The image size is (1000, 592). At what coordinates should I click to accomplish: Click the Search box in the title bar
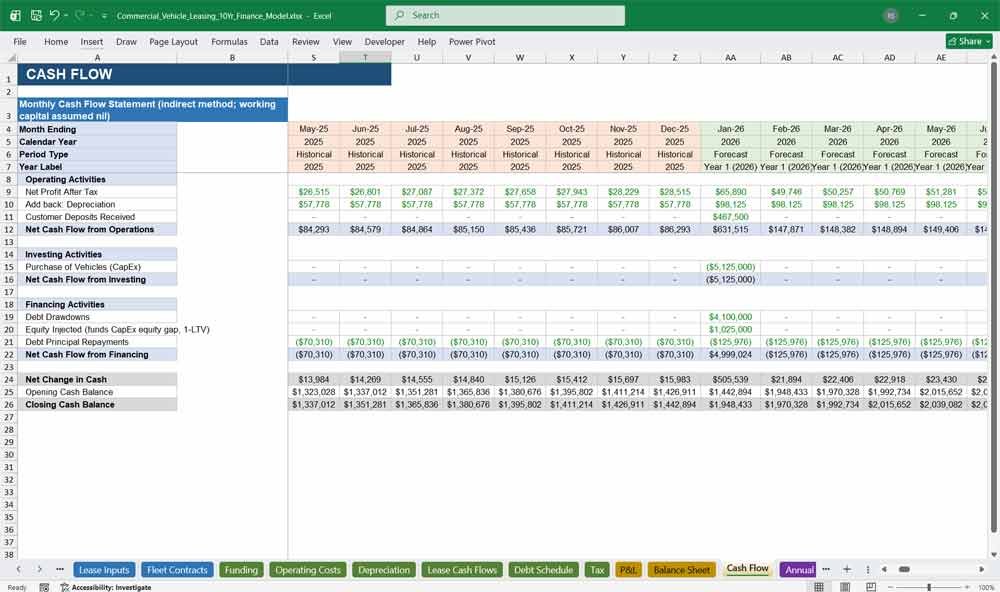pos(505,15)
